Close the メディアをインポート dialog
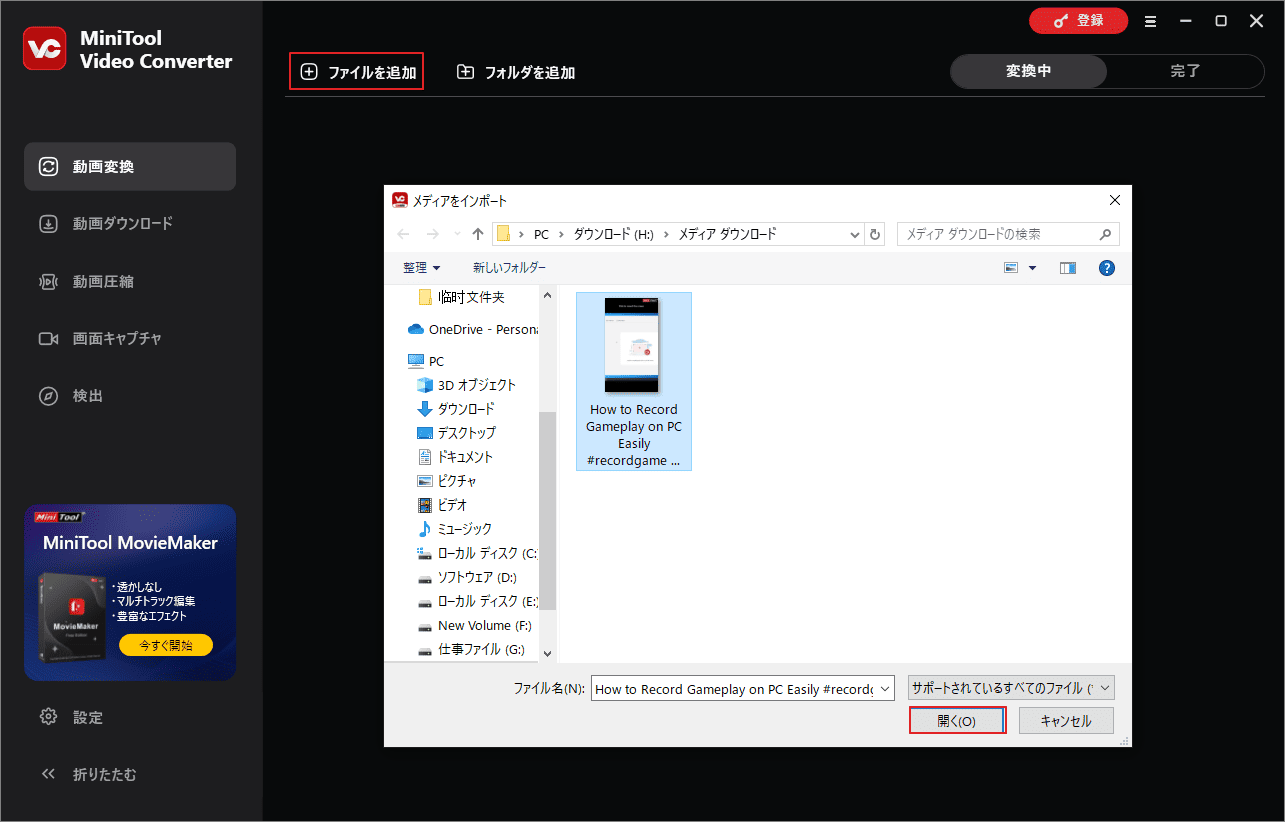The image size is (1285, 822). tap(1114, 199)
